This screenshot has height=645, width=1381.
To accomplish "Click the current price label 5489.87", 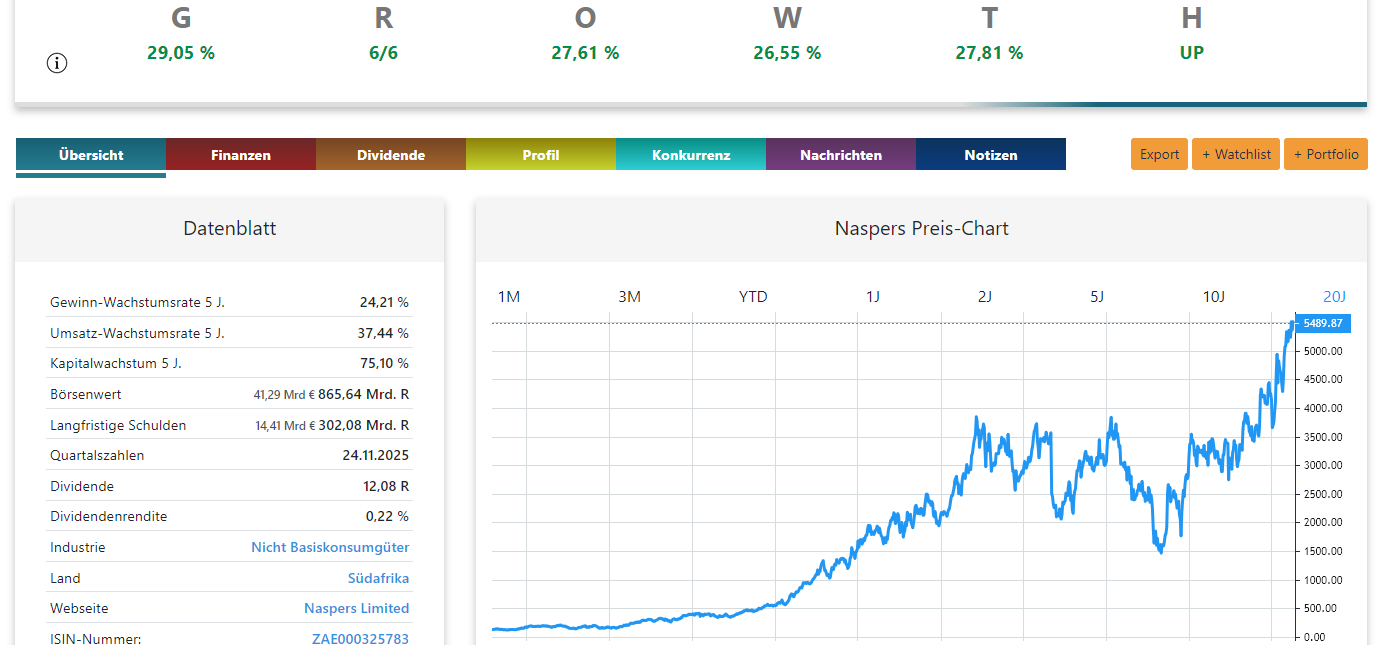I will tap(1322, 323).
